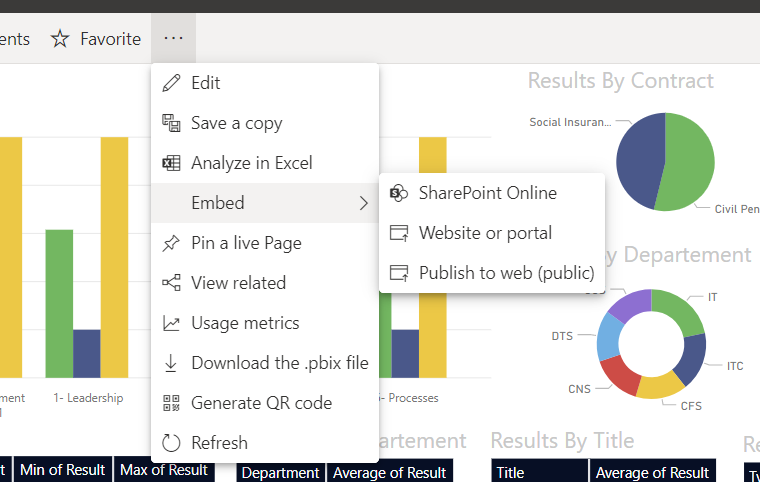
Task: Click the QR code icon
Action: tap(171, 403)
